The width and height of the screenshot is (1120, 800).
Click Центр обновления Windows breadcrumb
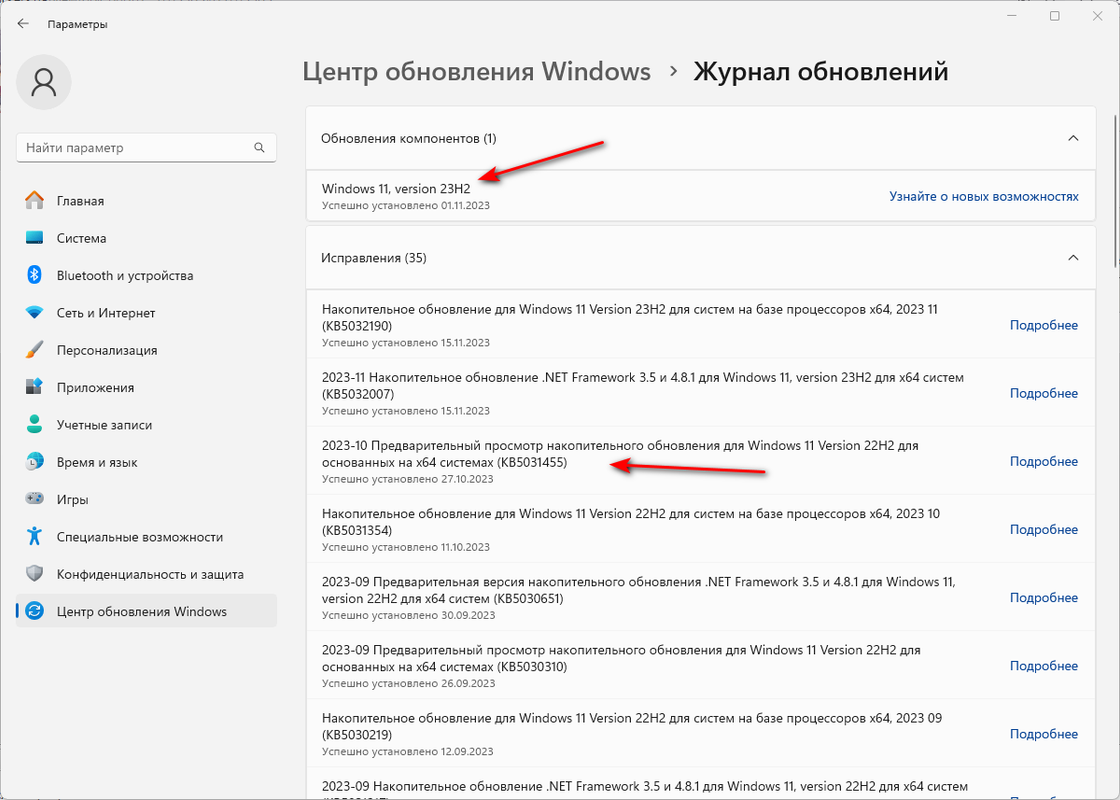click(x=476, y=71)
